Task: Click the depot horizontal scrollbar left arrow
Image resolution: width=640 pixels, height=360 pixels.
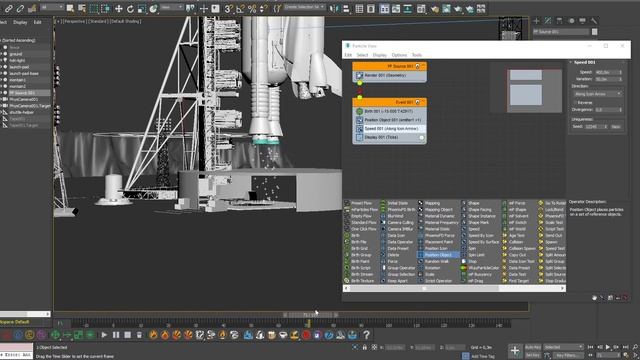Action: 347,288
